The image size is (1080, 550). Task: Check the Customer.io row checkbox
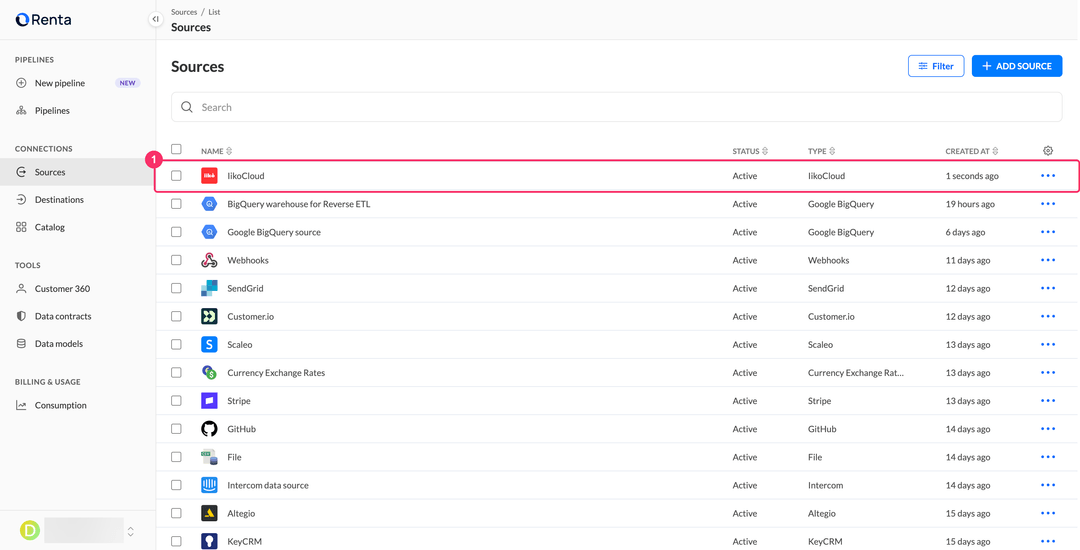[176, 317]
